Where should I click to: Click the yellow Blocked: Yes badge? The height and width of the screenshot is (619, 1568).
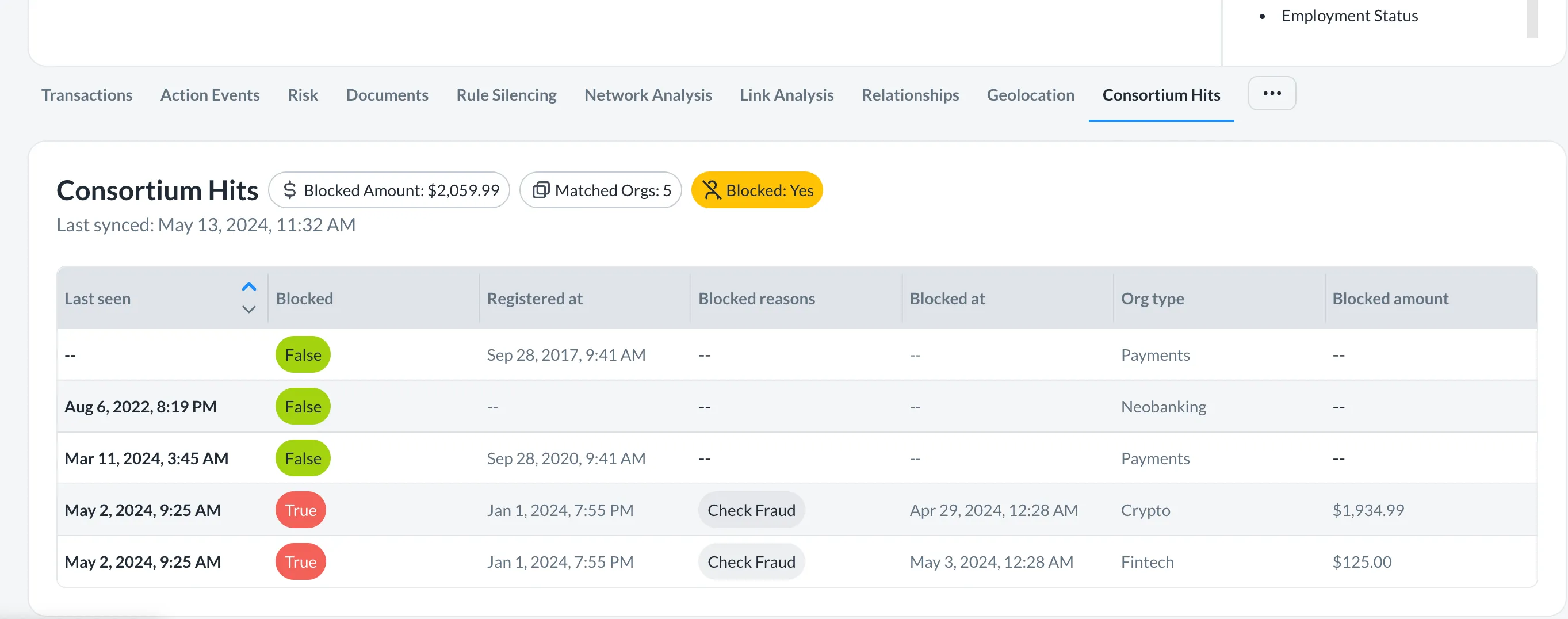click(756, 190)
